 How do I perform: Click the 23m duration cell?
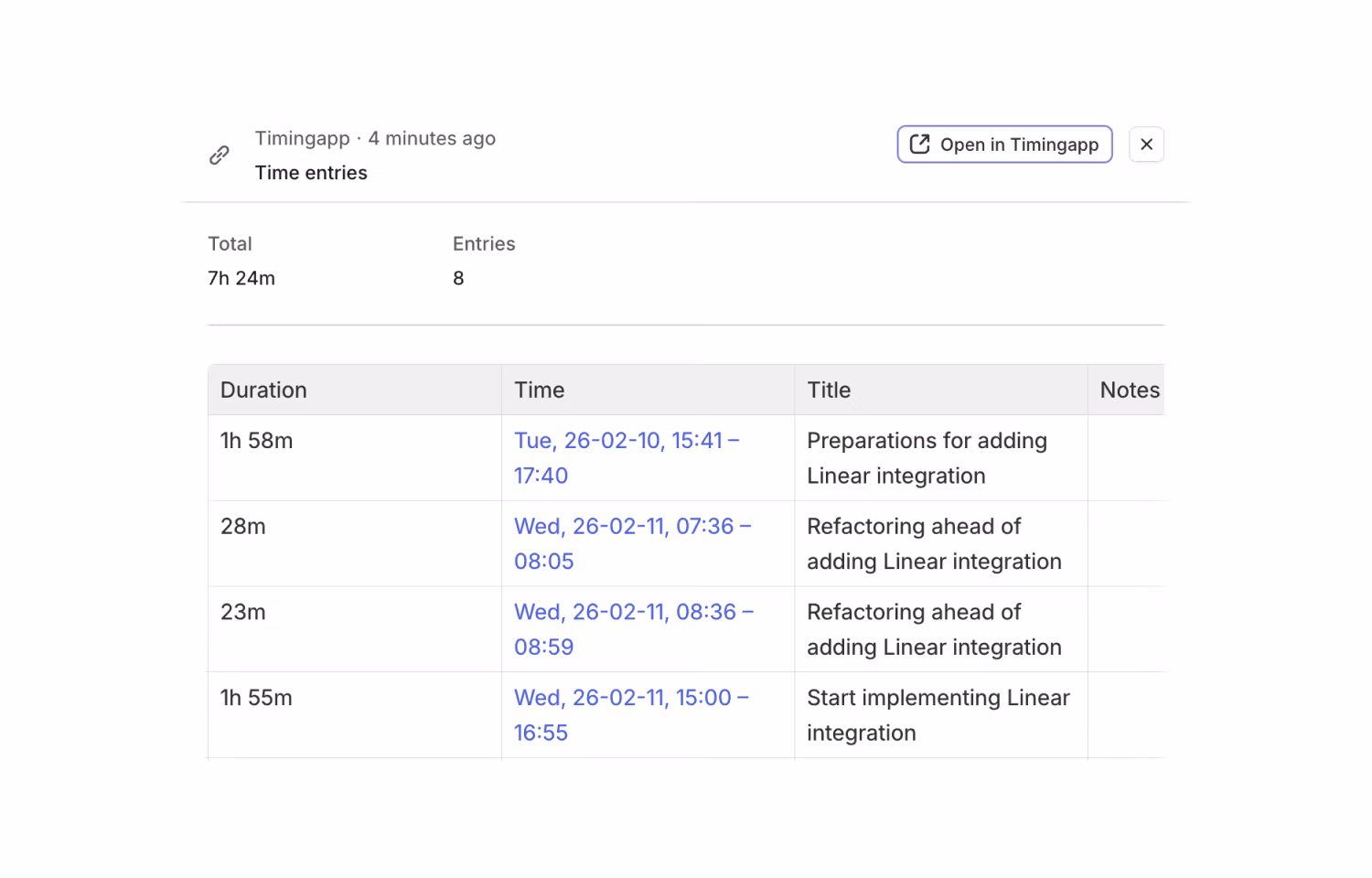243,613
